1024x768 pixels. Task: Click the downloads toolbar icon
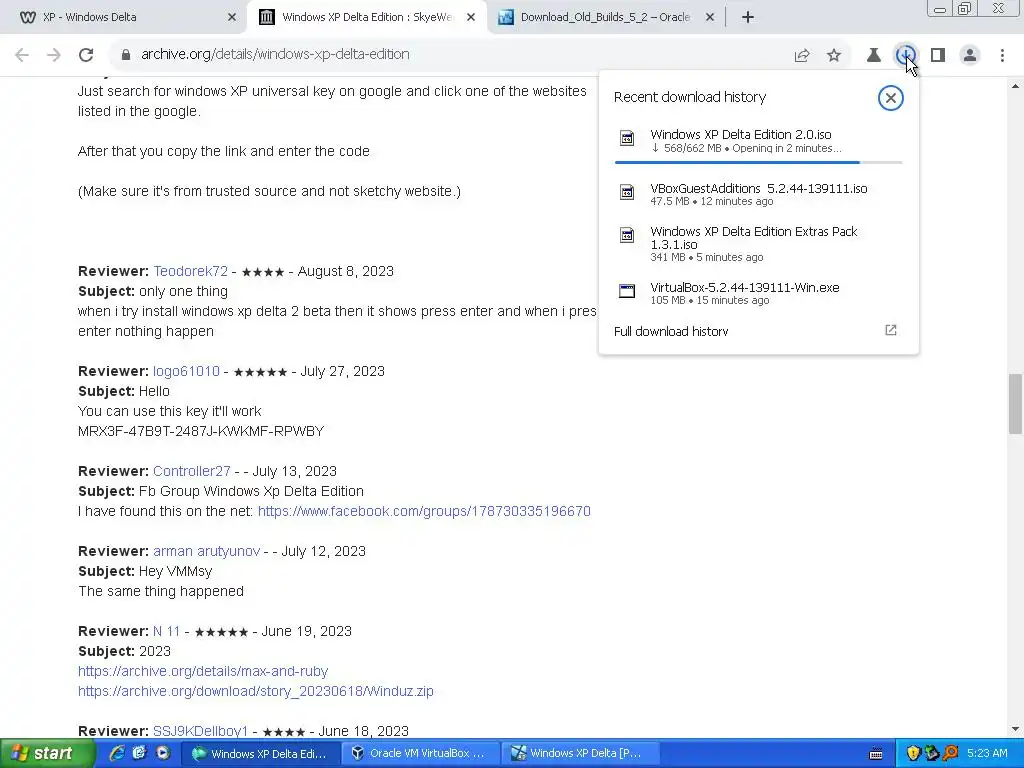tap(905, 56)
